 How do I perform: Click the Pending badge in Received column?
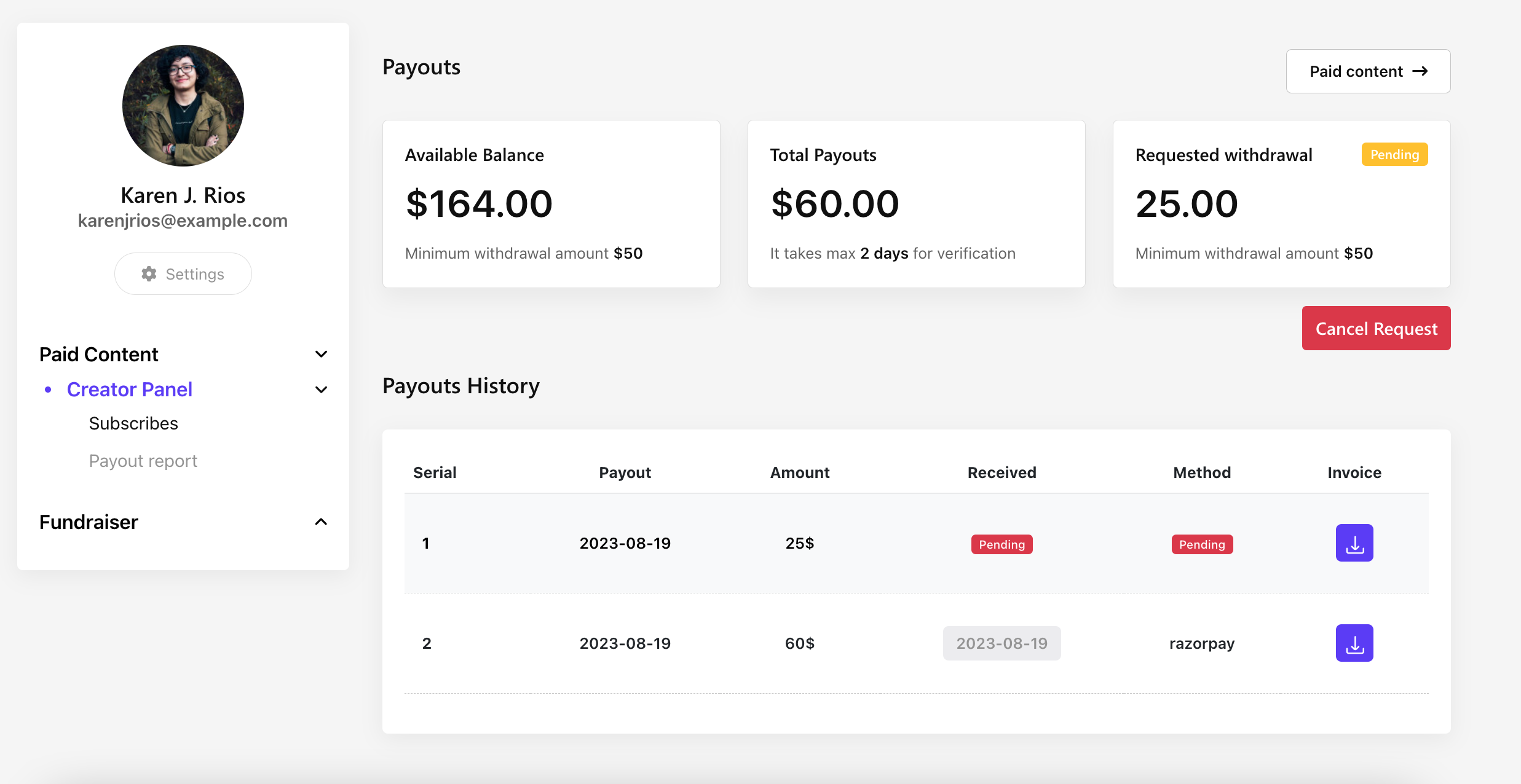click(1001, 544)
